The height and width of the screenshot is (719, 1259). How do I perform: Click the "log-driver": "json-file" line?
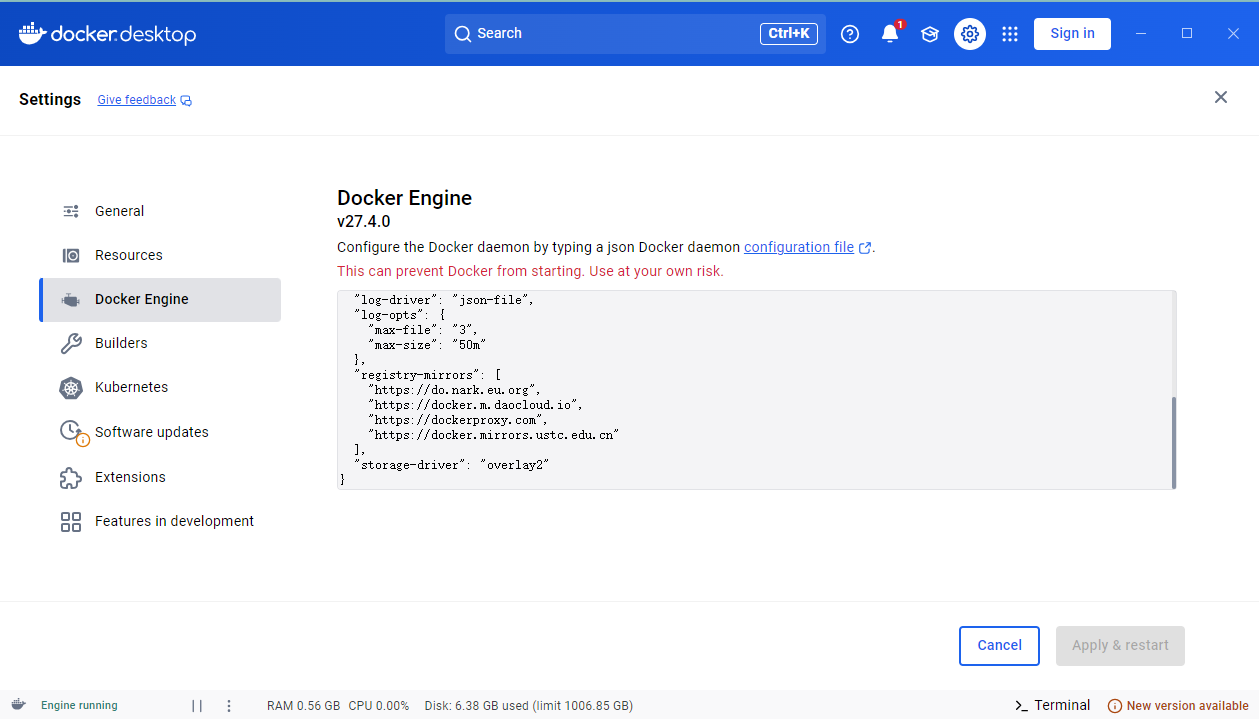pos(445,300)
